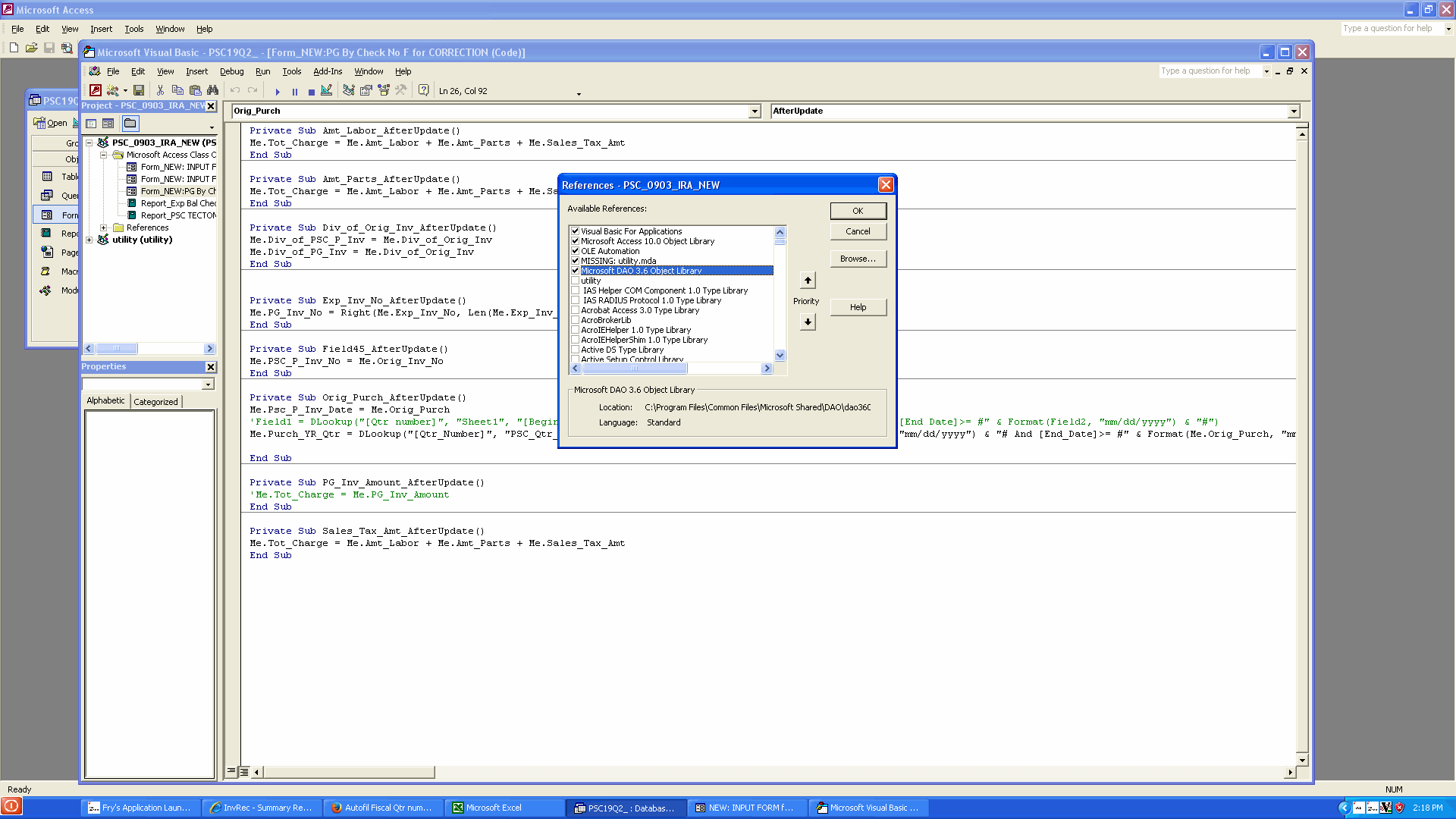The image size is (1456, 819).
Task: Uncheck the MISSING: utility.mda reference
Action: (575, 261)
